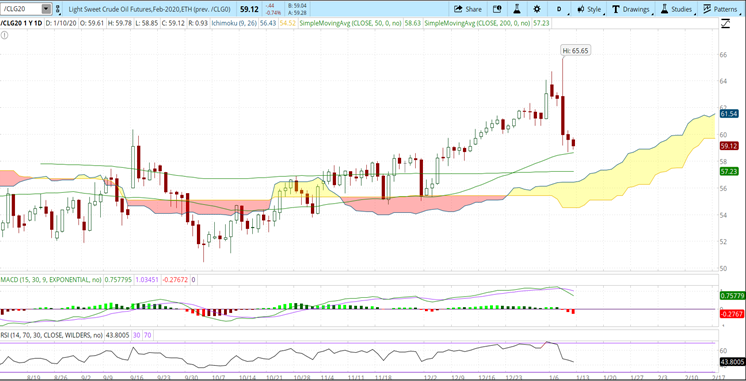The image size is (746, 381).
Task: Click the 58.63 SMA 50 value
Action: [x=412, y=22]
